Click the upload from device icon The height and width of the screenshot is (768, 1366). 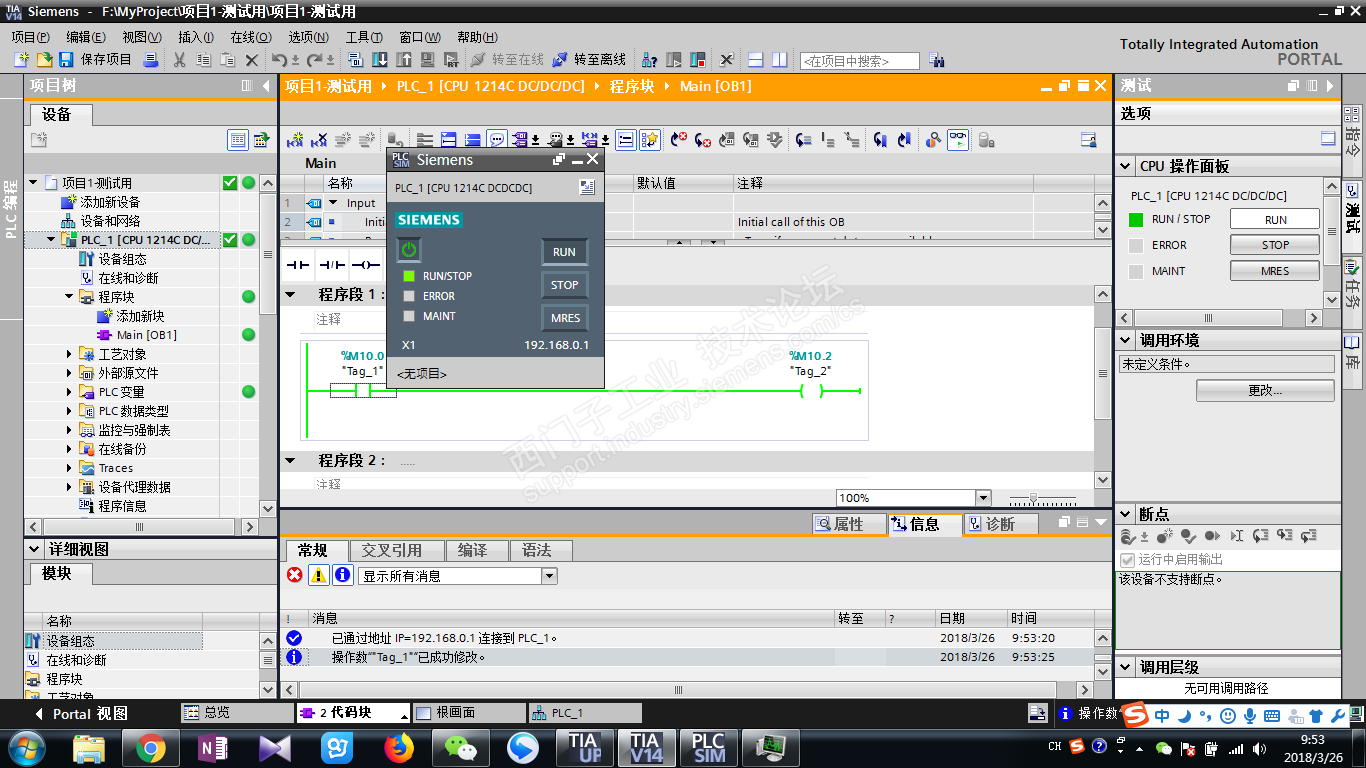click(x=404, y=60)
